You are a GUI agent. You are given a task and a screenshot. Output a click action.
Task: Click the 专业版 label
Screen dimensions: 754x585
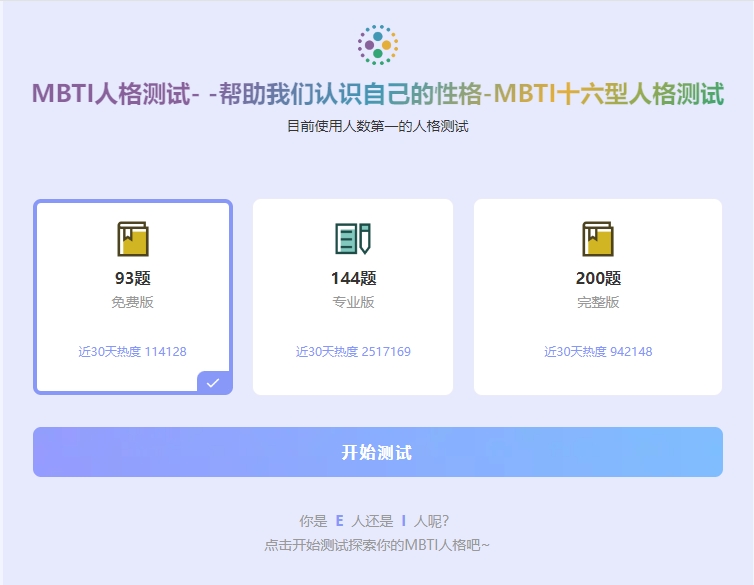352,302
